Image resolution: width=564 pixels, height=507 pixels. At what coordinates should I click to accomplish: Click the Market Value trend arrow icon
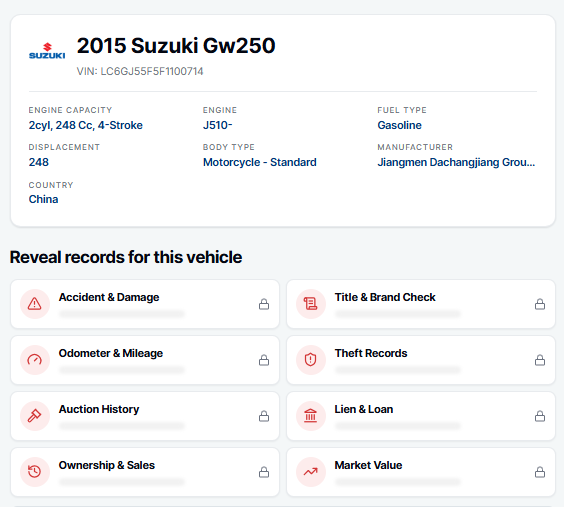tap(310, 471)
